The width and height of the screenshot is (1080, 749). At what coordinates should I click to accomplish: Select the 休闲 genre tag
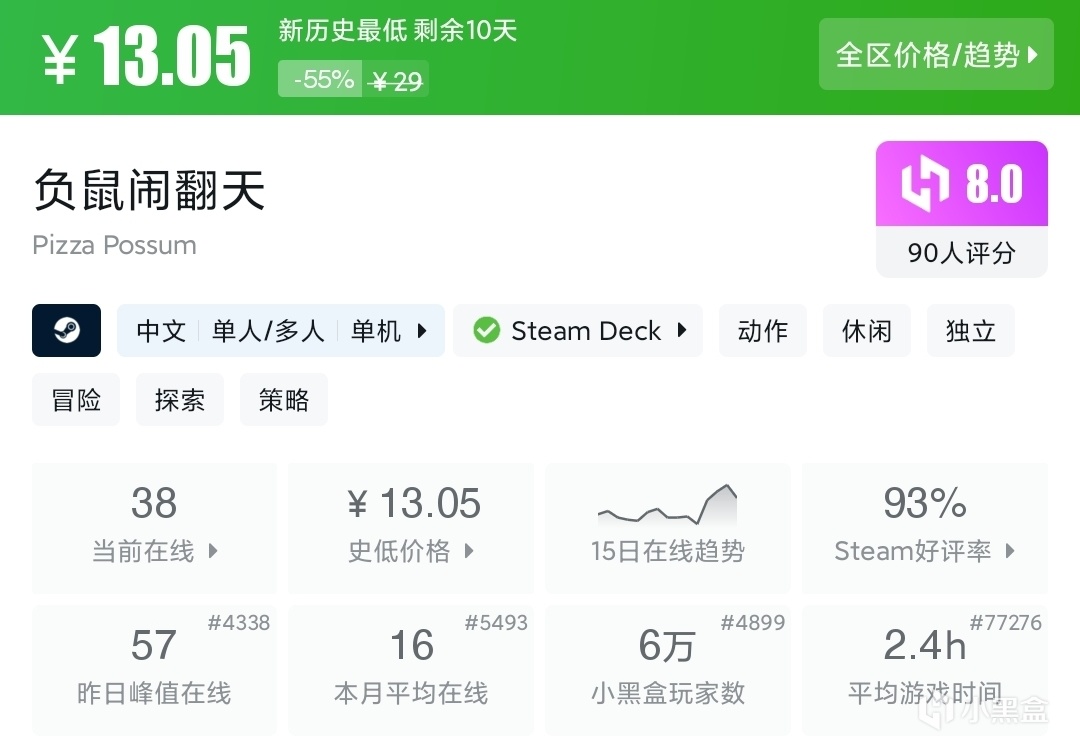pos(866,331)
